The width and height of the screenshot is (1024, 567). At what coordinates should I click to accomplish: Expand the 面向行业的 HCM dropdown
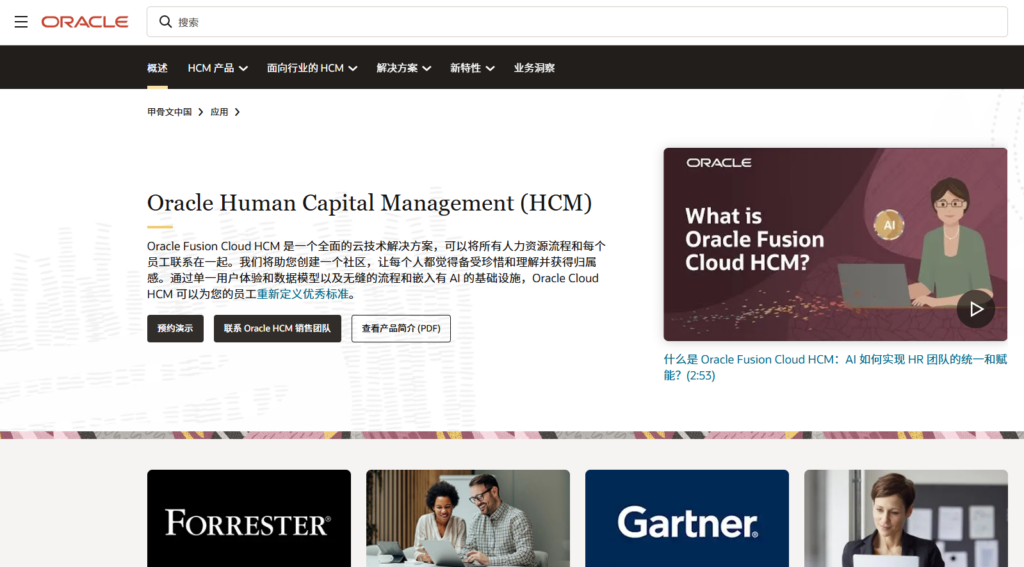pyautogui.click(x=312, y=68)
